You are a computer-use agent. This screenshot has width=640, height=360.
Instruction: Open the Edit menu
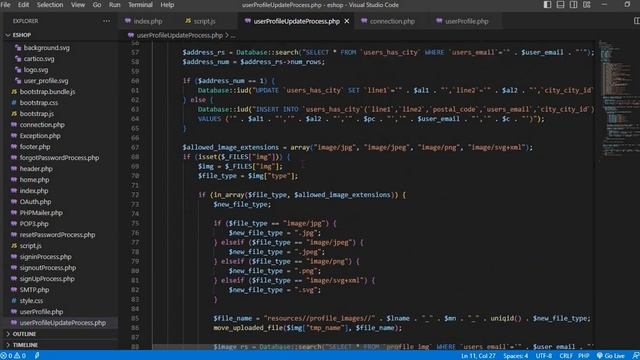23,5
